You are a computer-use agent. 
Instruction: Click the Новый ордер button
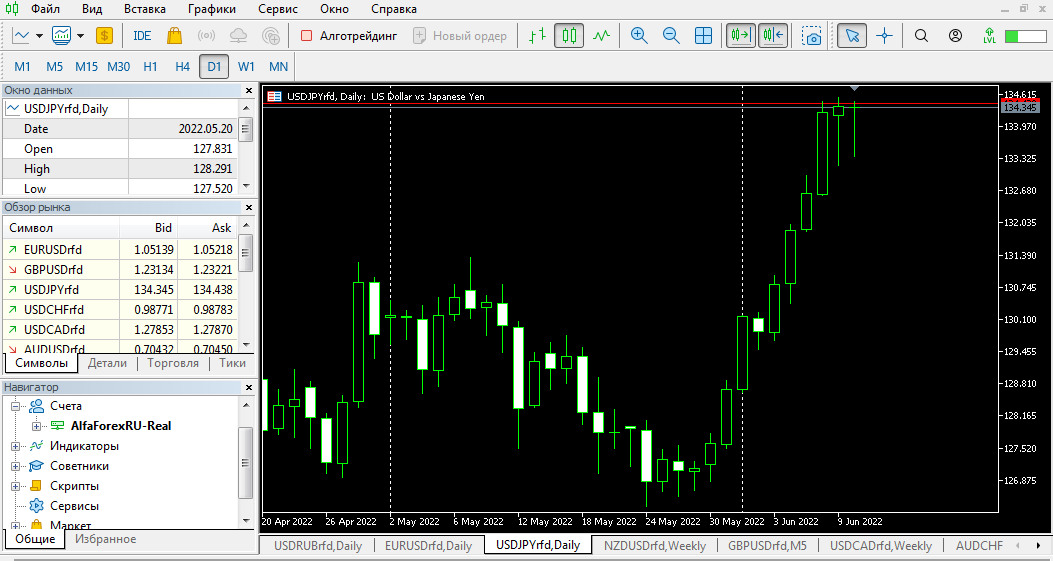(460, 36)
